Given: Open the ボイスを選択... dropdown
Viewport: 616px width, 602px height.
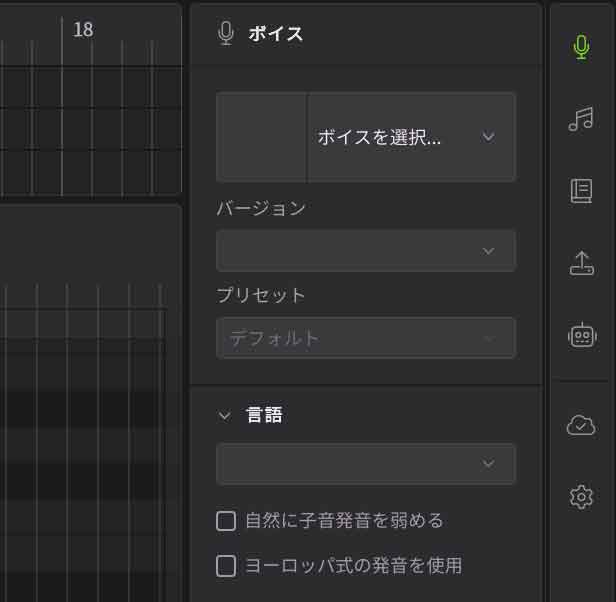Looking at the screenshot, I should click(x=410, y=138).
